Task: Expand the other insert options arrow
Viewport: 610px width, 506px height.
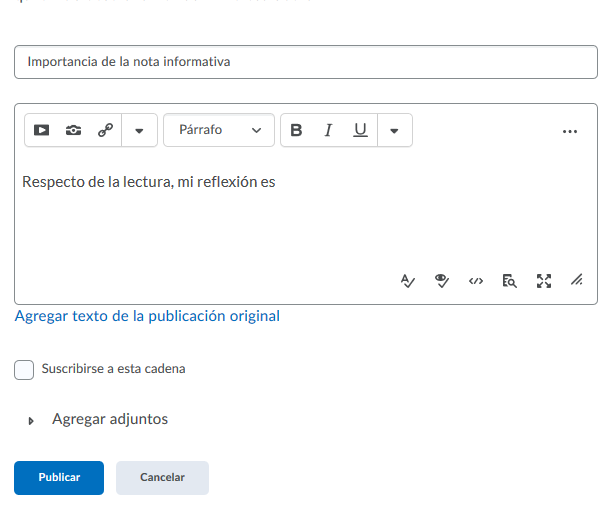Action: coord(139,130)
